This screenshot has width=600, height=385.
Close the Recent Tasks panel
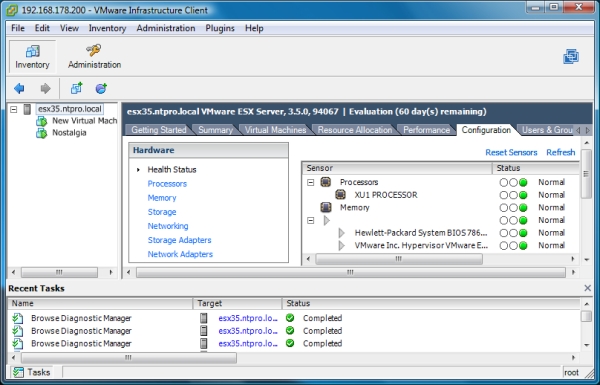(588, 288)
